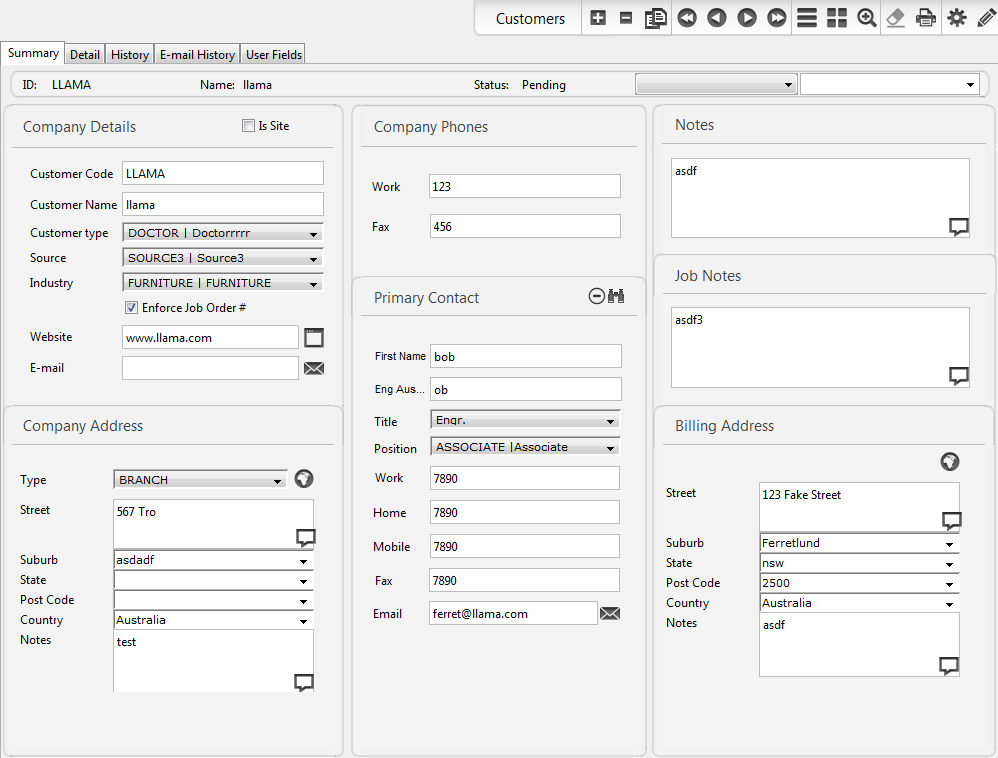This screenshot has height=758, width=998.
Task: Click the printer icon
Action: pos(926,18)
